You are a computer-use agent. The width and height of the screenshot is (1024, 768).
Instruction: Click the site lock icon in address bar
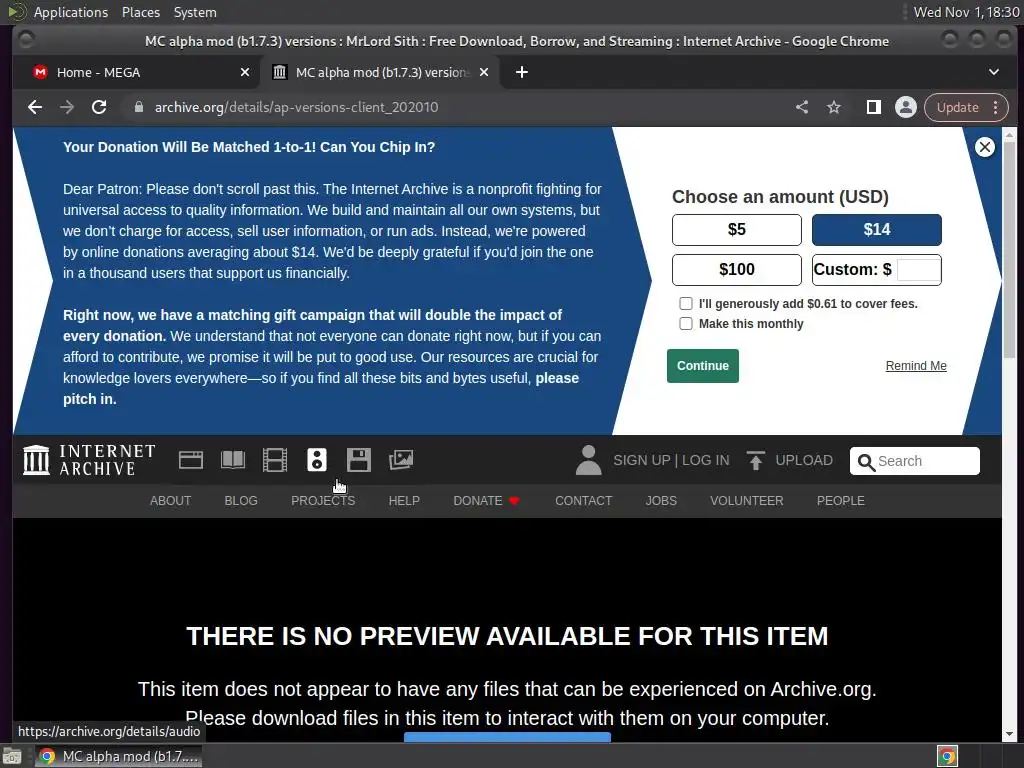pos(138,107)
